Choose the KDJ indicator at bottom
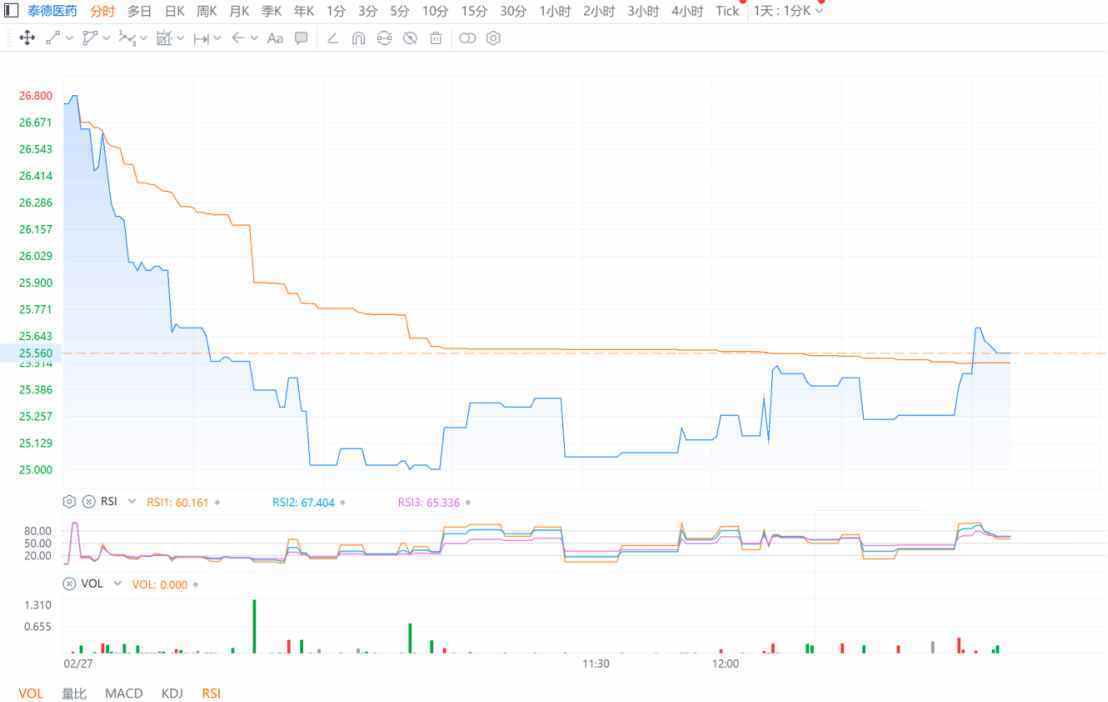1108x702 pixels. [172, 693]
